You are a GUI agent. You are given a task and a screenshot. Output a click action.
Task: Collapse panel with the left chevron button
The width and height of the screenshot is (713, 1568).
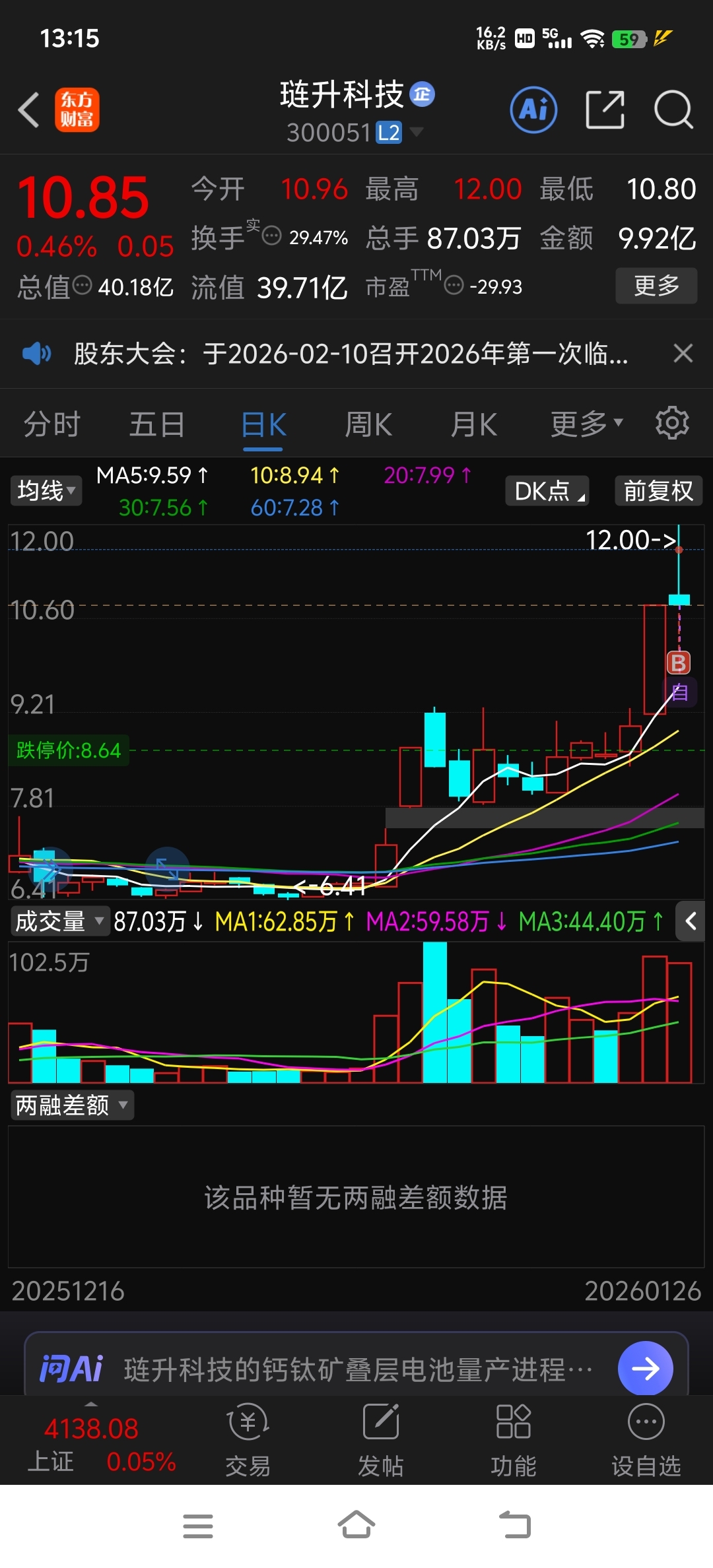pos(691,921)
